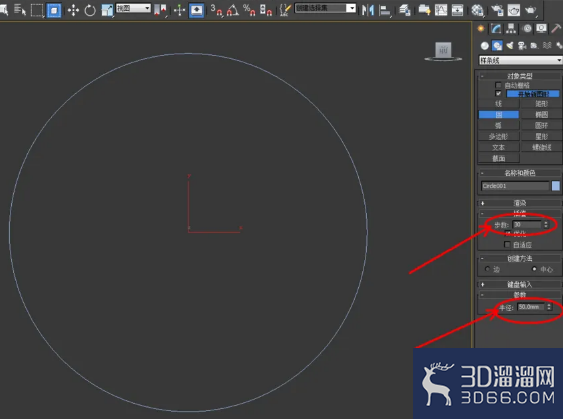Open the Graphite ribbon toggle icon
The height and width of the screenshot is (419, 563).
(424, 10)
